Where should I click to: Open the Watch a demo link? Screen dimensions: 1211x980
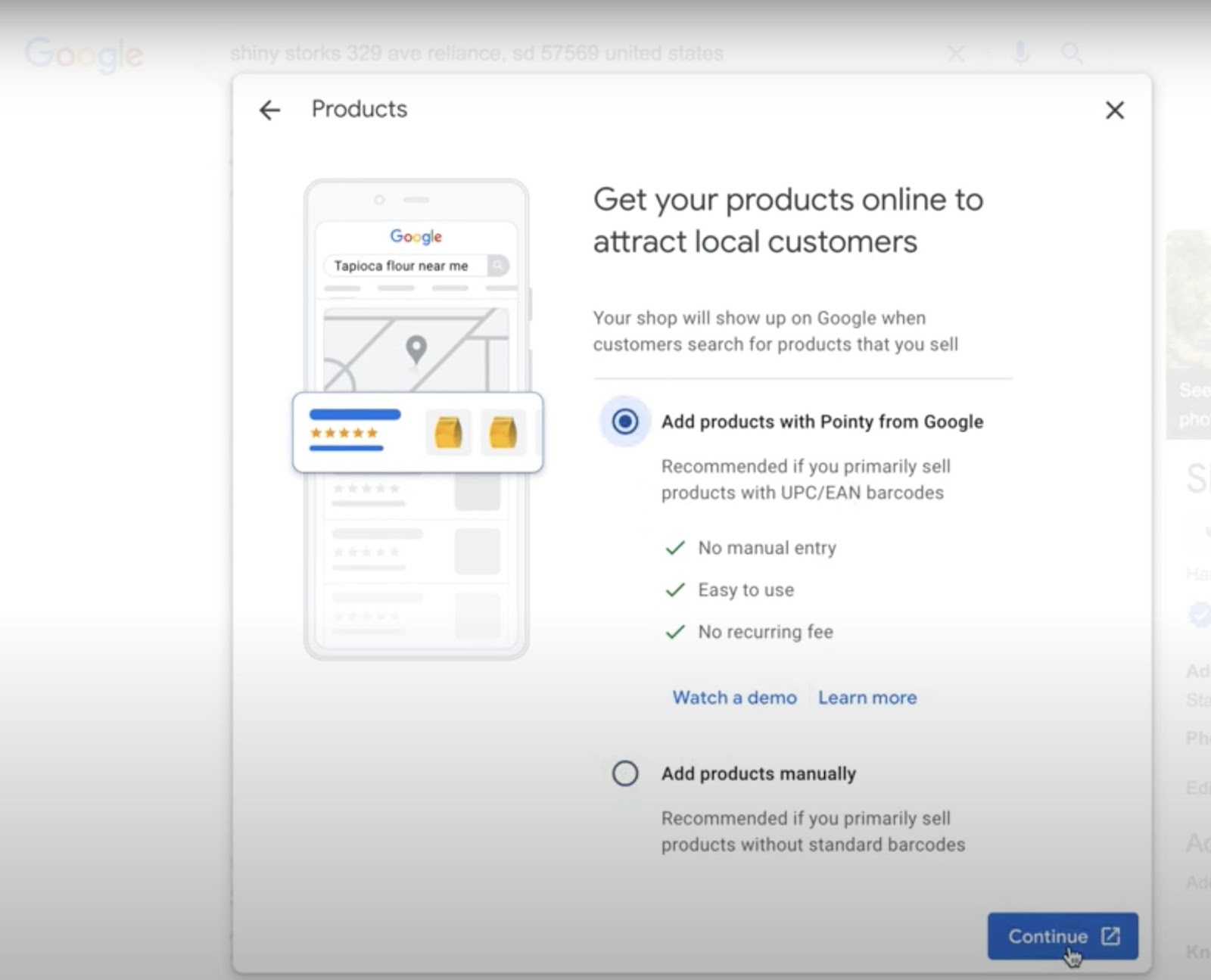point(734,697)
